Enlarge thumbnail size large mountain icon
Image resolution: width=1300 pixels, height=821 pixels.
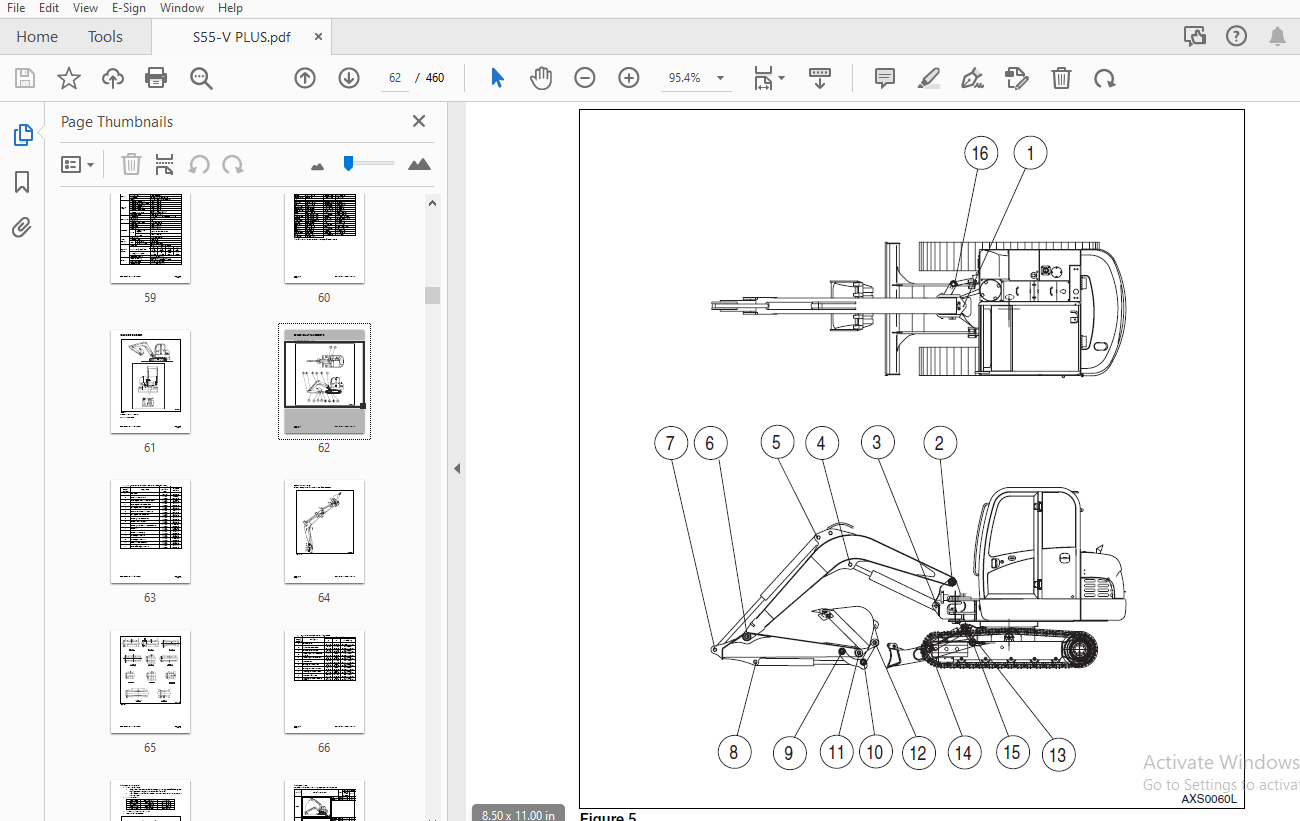pos(420,164)
